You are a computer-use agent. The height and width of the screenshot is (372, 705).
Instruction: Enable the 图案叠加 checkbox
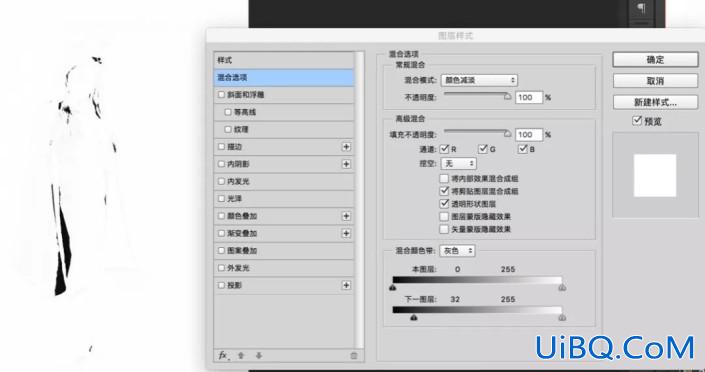coord(221,251)
